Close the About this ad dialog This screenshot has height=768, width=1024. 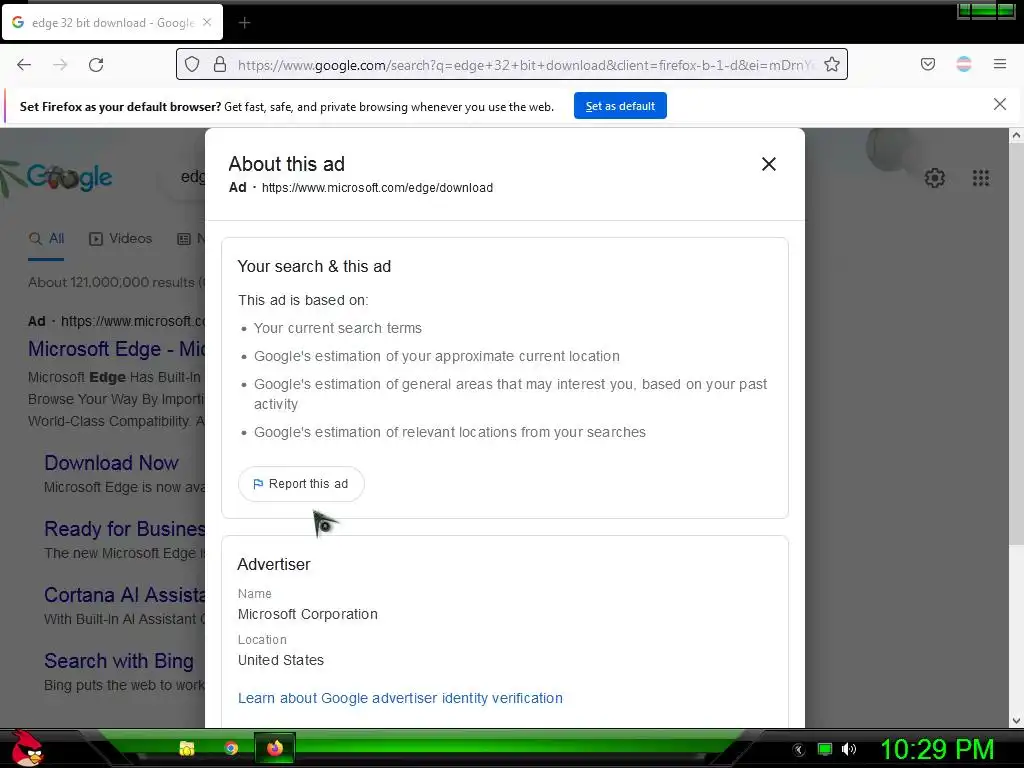tap(769, 164)
